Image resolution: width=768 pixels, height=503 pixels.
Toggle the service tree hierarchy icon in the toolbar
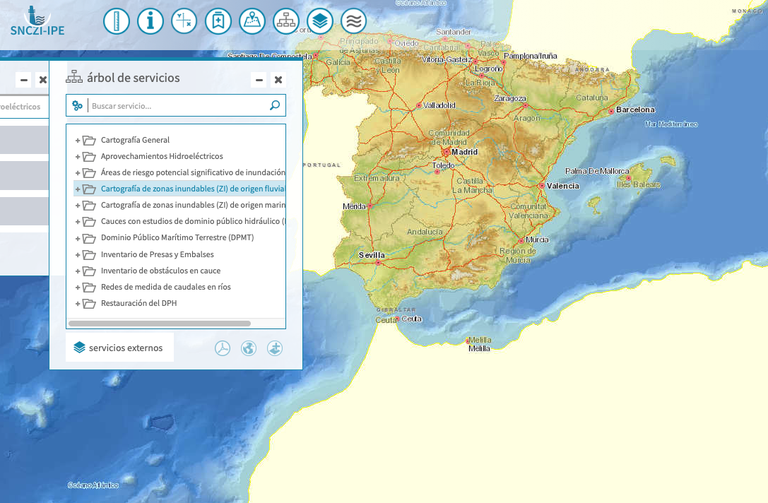(x=286, y=20)
